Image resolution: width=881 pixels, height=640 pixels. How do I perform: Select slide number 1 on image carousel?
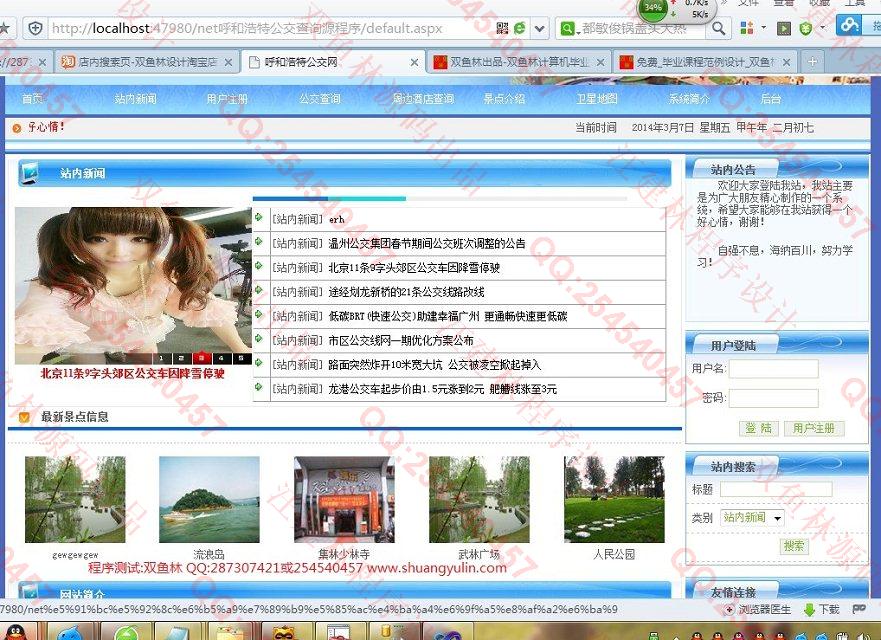point(161,358)
